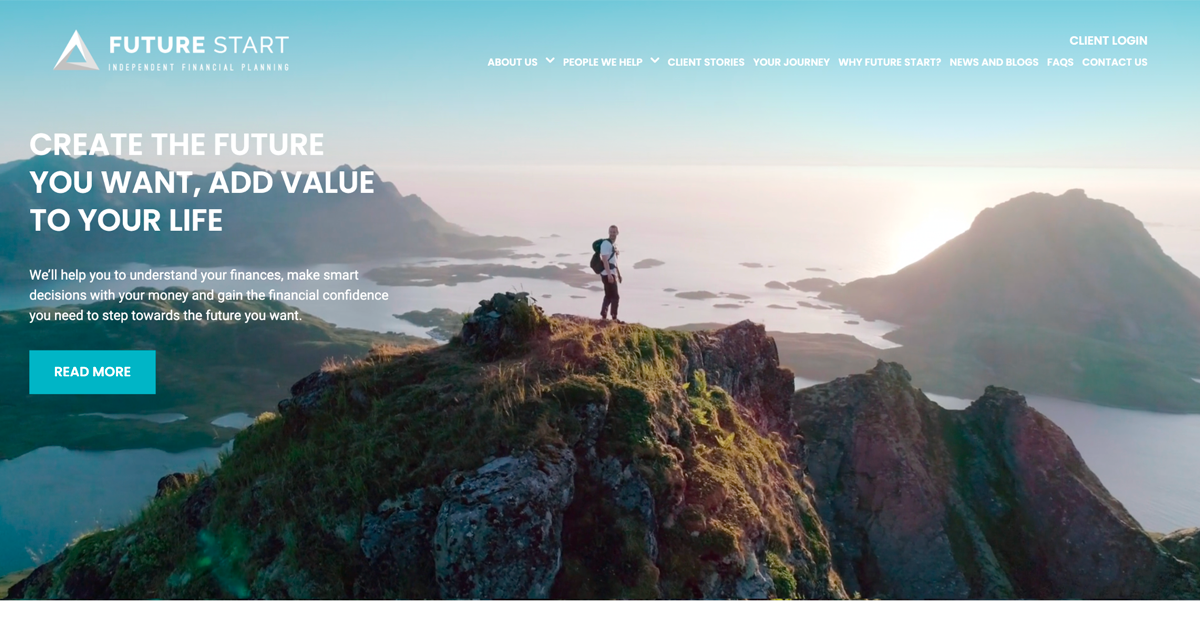1200x630 pixels.
Task: Expand the chevron beside People We Help
Action: point(655,61)
